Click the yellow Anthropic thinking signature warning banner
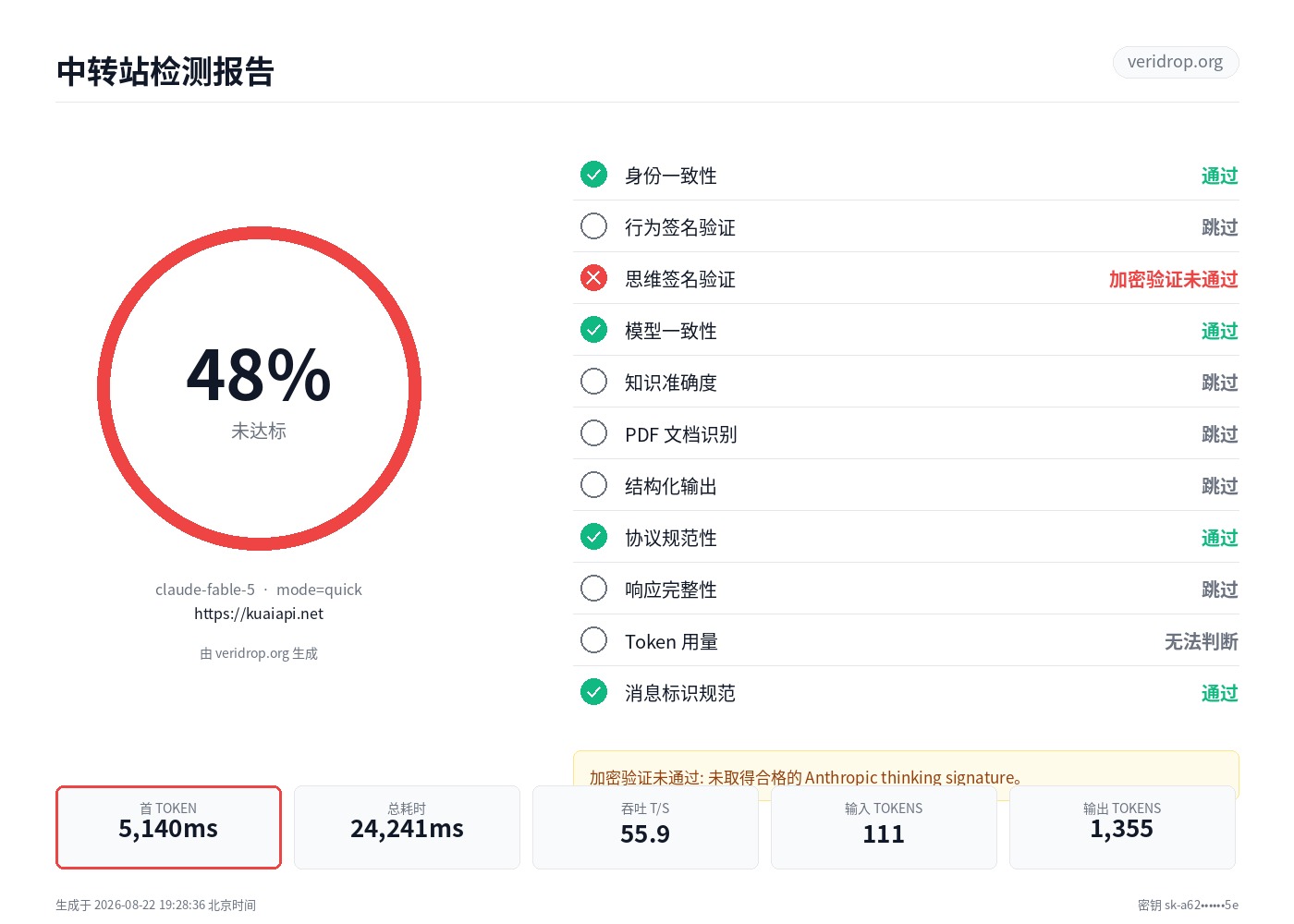 (906, 774)
